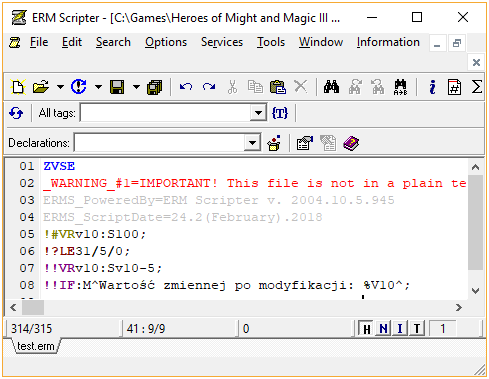Click line '!#VRv10:S100;'

pyautogui.click(x=95, y=234)
